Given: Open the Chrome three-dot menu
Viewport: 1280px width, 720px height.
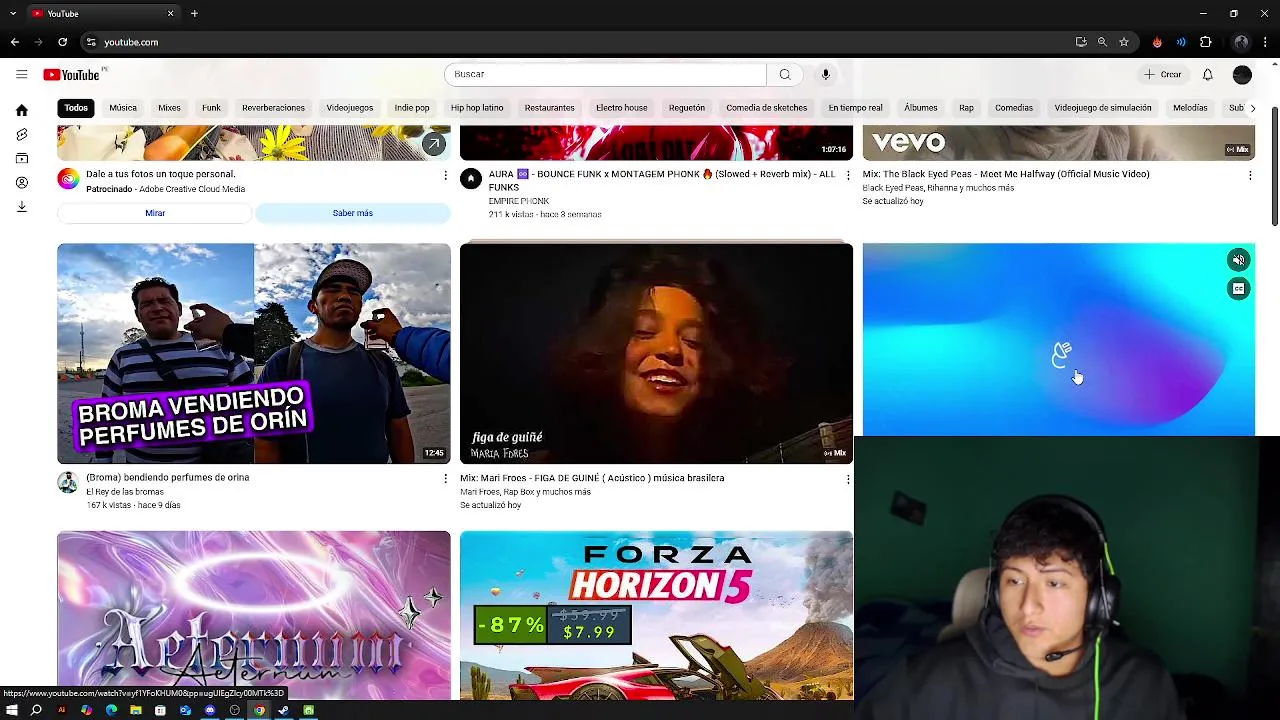Looking at the screenshot, I should tap(1267, 42).
